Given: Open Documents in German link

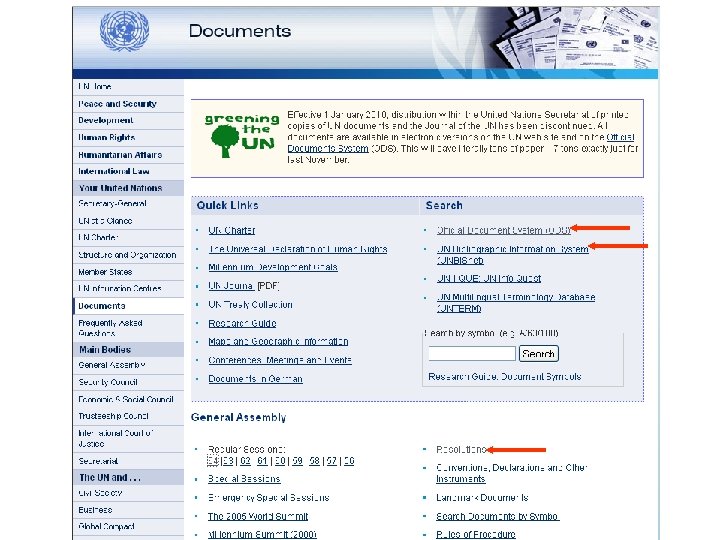Looking at the screenshot, I should pyautogui.click(x=255, y=379).
